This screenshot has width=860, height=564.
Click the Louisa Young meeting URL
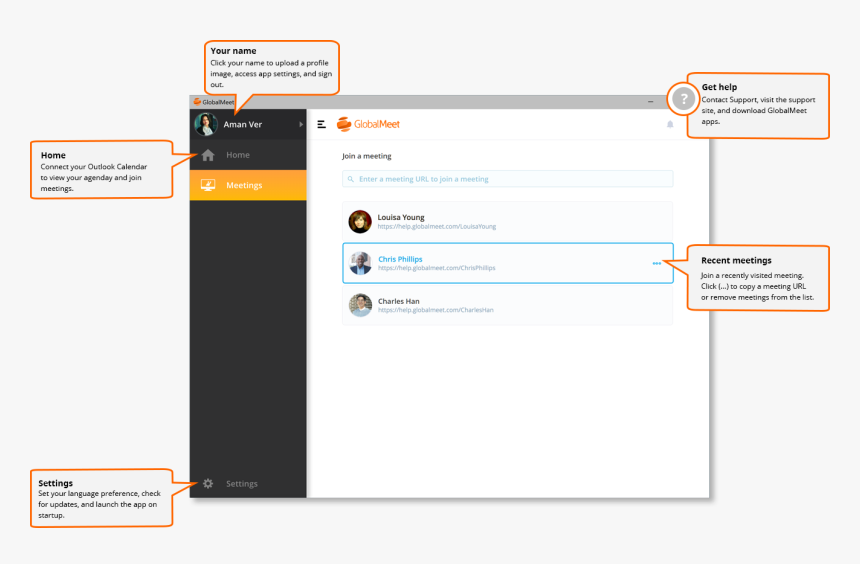[x=437, y=227]
